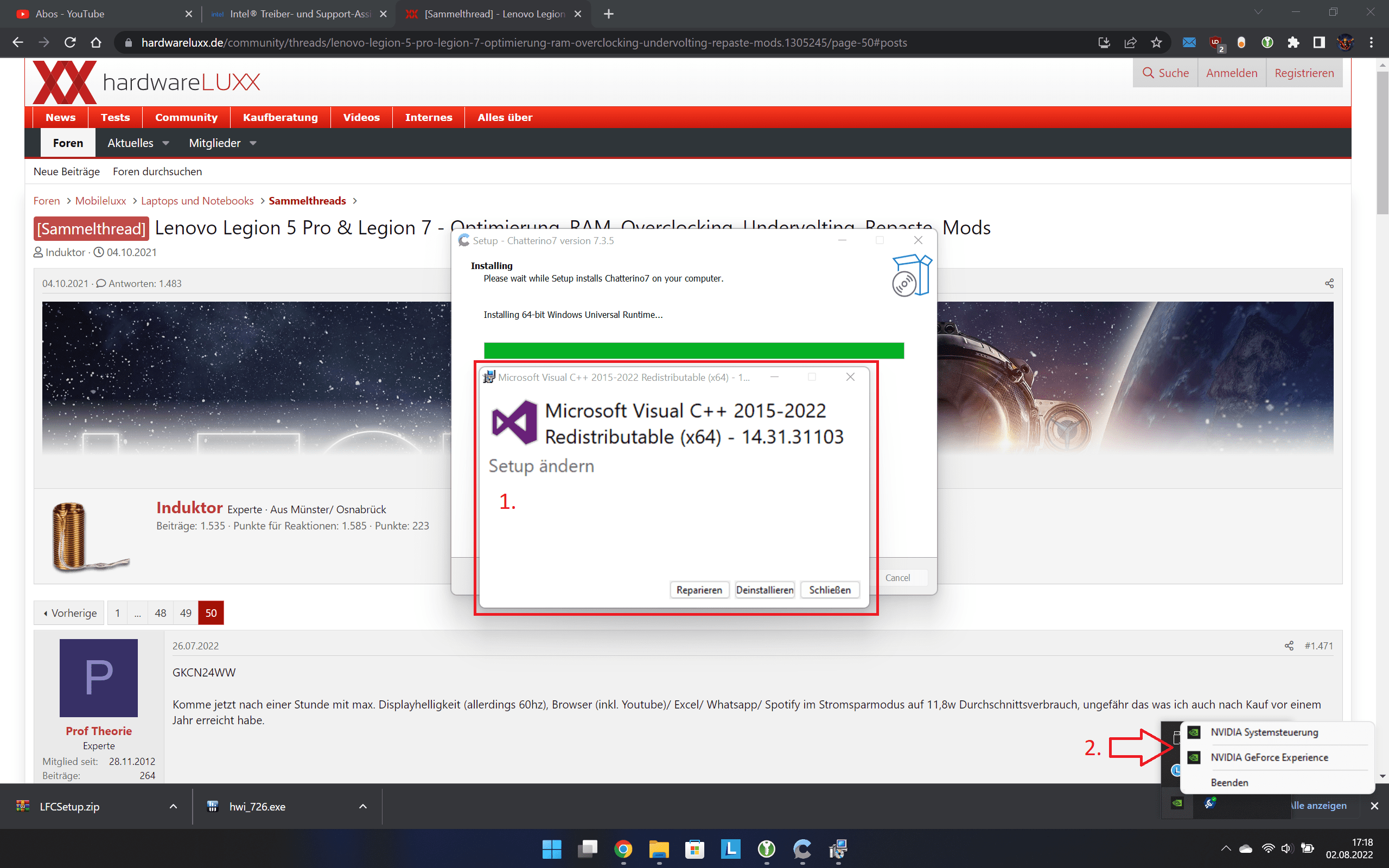This screenshot has height=868, width=1389.
Task: Go to page 49 of the thread
Action: pos(186,613)
